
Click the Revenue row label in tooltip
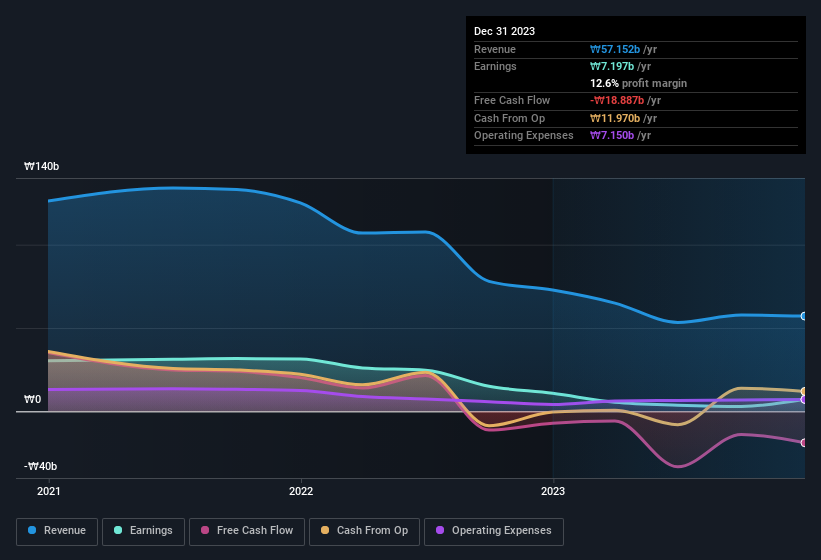pyautogui.click(x=495, y=49)
